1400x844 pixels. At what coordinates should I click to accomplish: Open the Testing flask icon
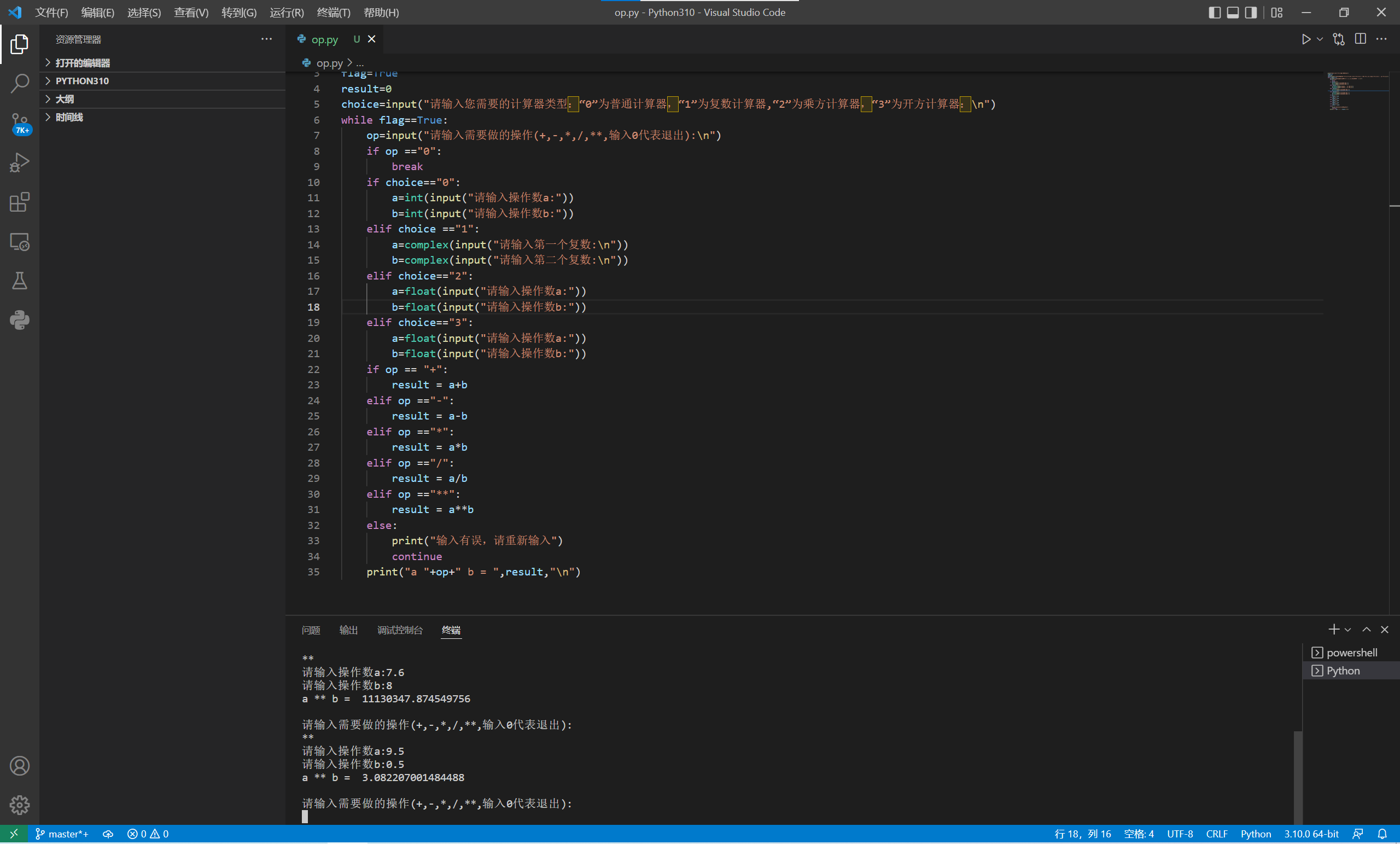click(19, 281)
